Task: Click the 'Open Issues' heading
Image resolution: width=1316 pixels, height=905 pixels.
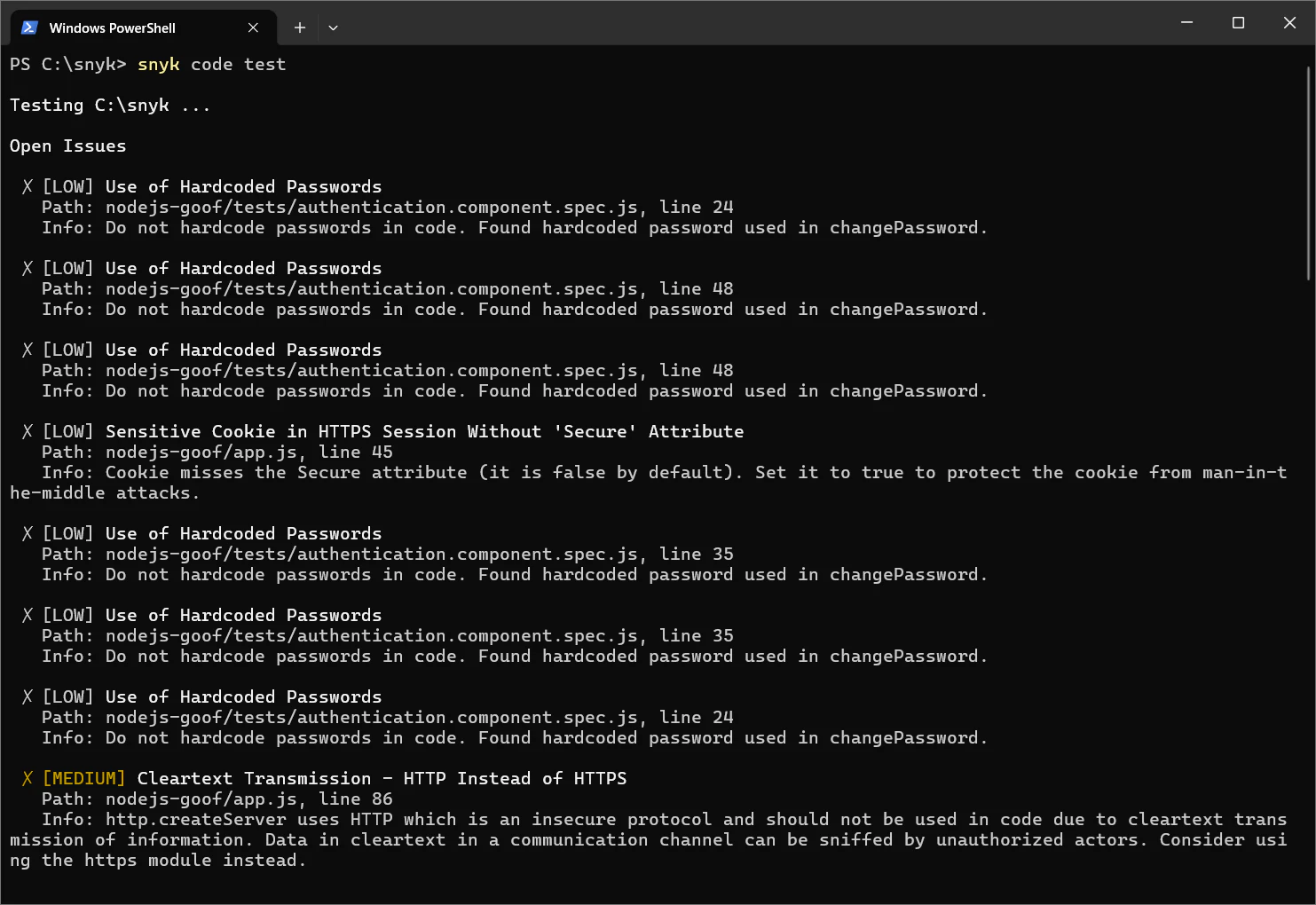Action: (68, 146)
